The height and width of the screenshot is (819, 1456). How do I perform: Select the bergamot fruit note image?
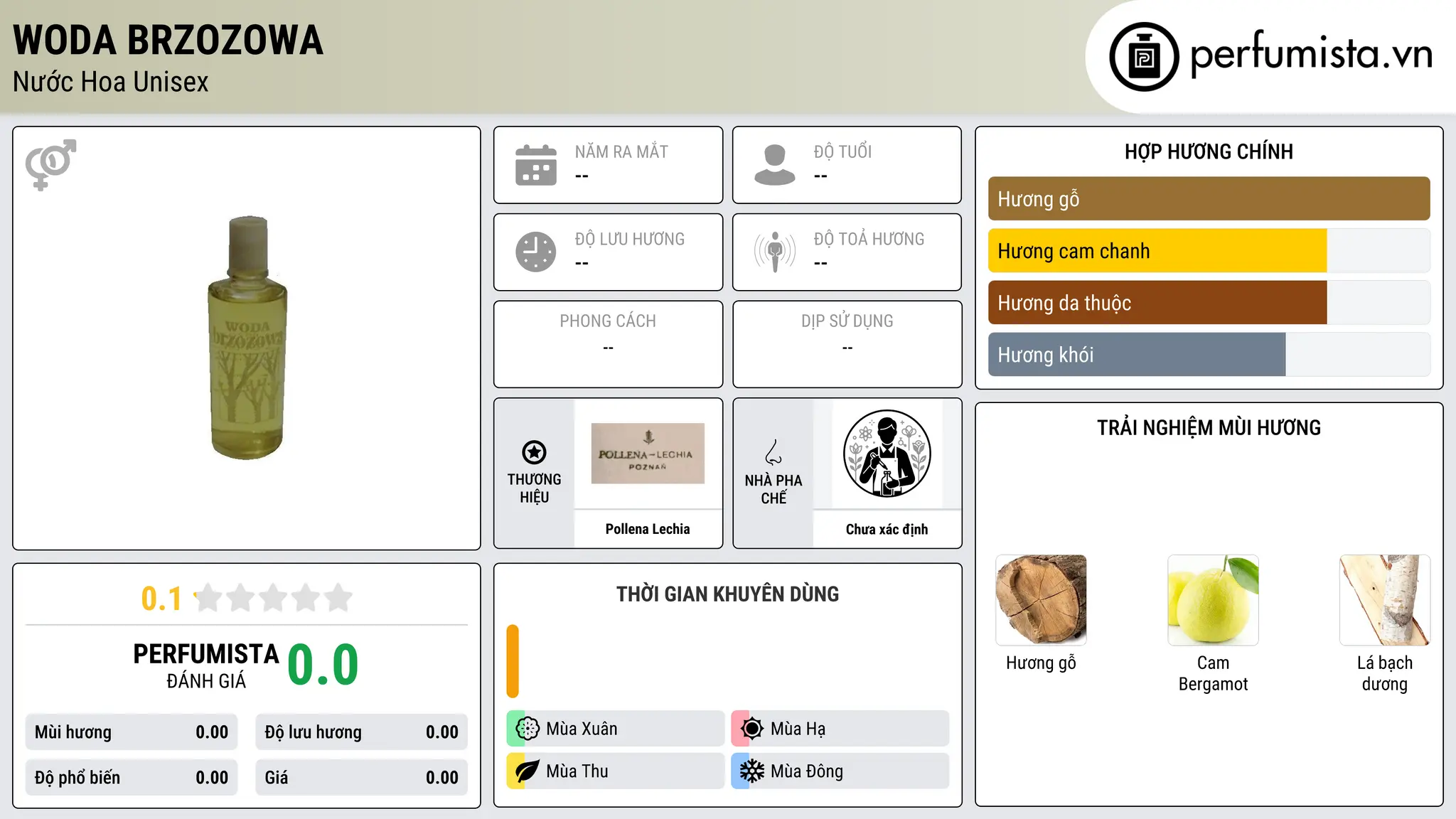click(1214, 600)
